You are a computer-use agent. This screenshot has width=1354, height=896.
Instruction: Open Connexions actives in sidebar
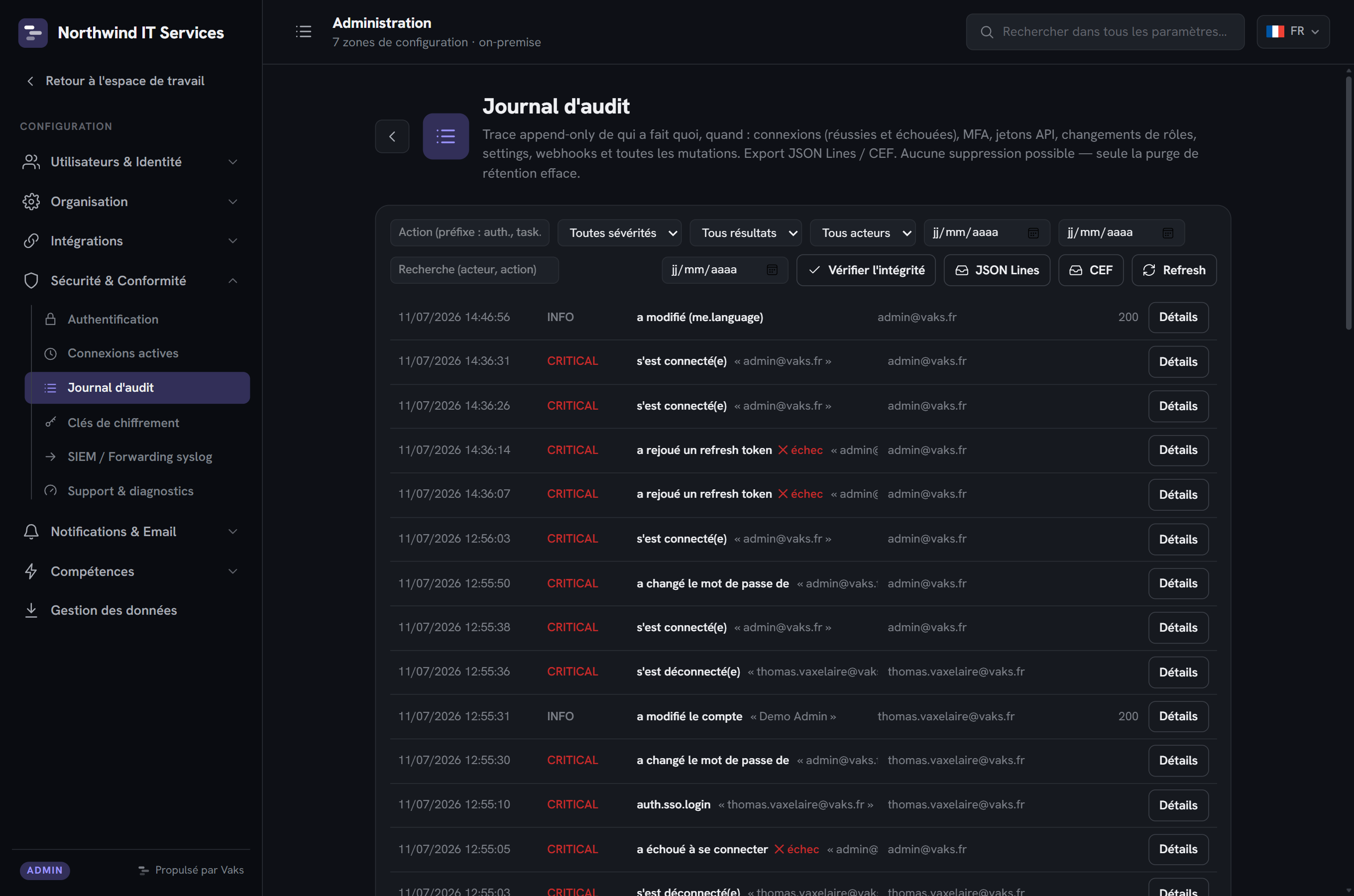click(137, 353)
